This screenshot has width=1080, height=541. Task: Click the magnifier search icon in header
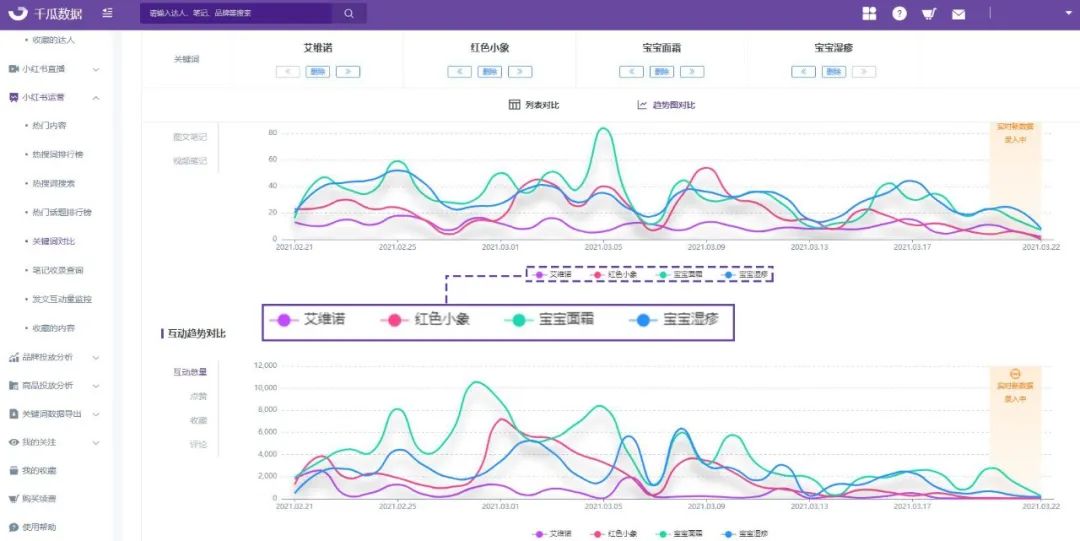tap(349, 13)
